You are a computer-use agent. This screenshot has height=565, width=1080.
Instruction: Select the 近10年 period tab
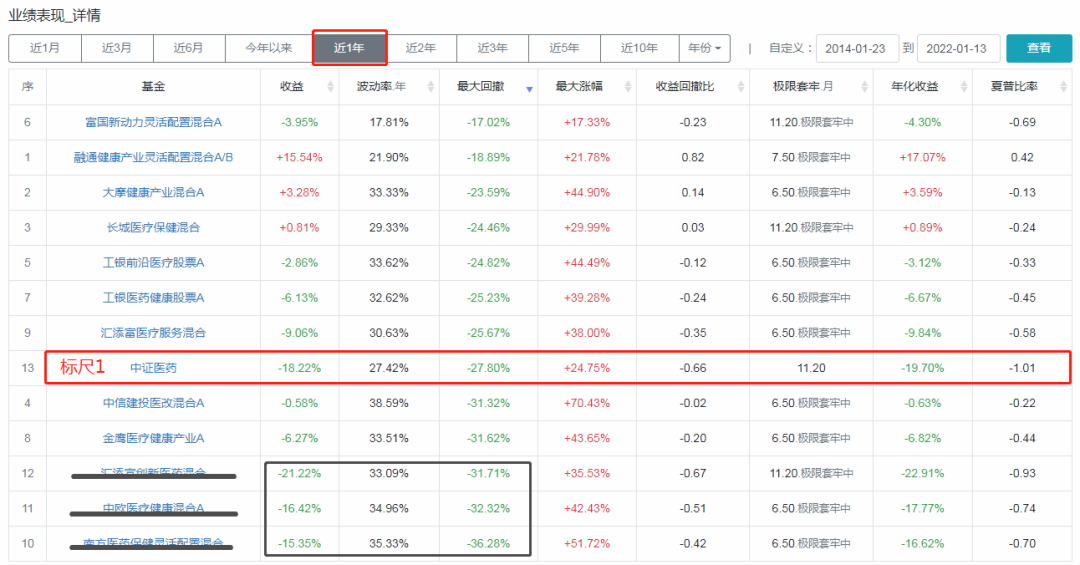pos(639,48)
